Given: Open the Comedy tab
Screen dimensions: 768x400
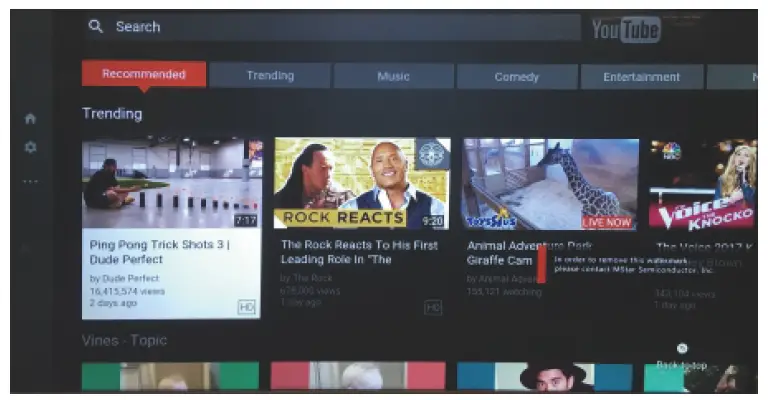Looking at the screenshot, I should click(517, 77).
